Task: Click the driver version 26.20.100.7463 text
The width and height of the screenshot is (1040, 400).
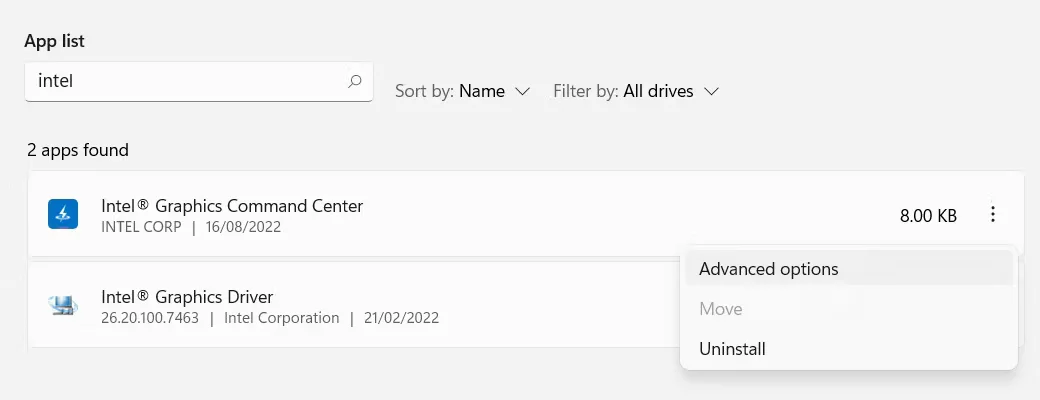Action: pos(150,318)
